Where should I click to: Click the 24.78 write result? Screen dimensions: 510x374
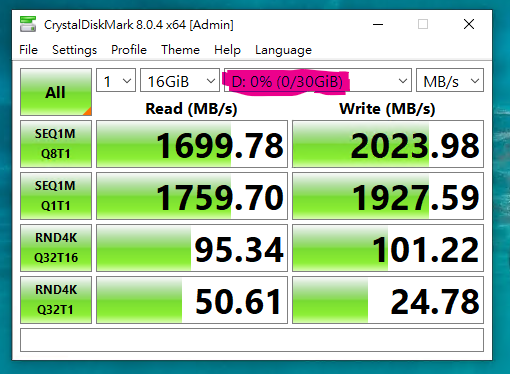[388, 300]
